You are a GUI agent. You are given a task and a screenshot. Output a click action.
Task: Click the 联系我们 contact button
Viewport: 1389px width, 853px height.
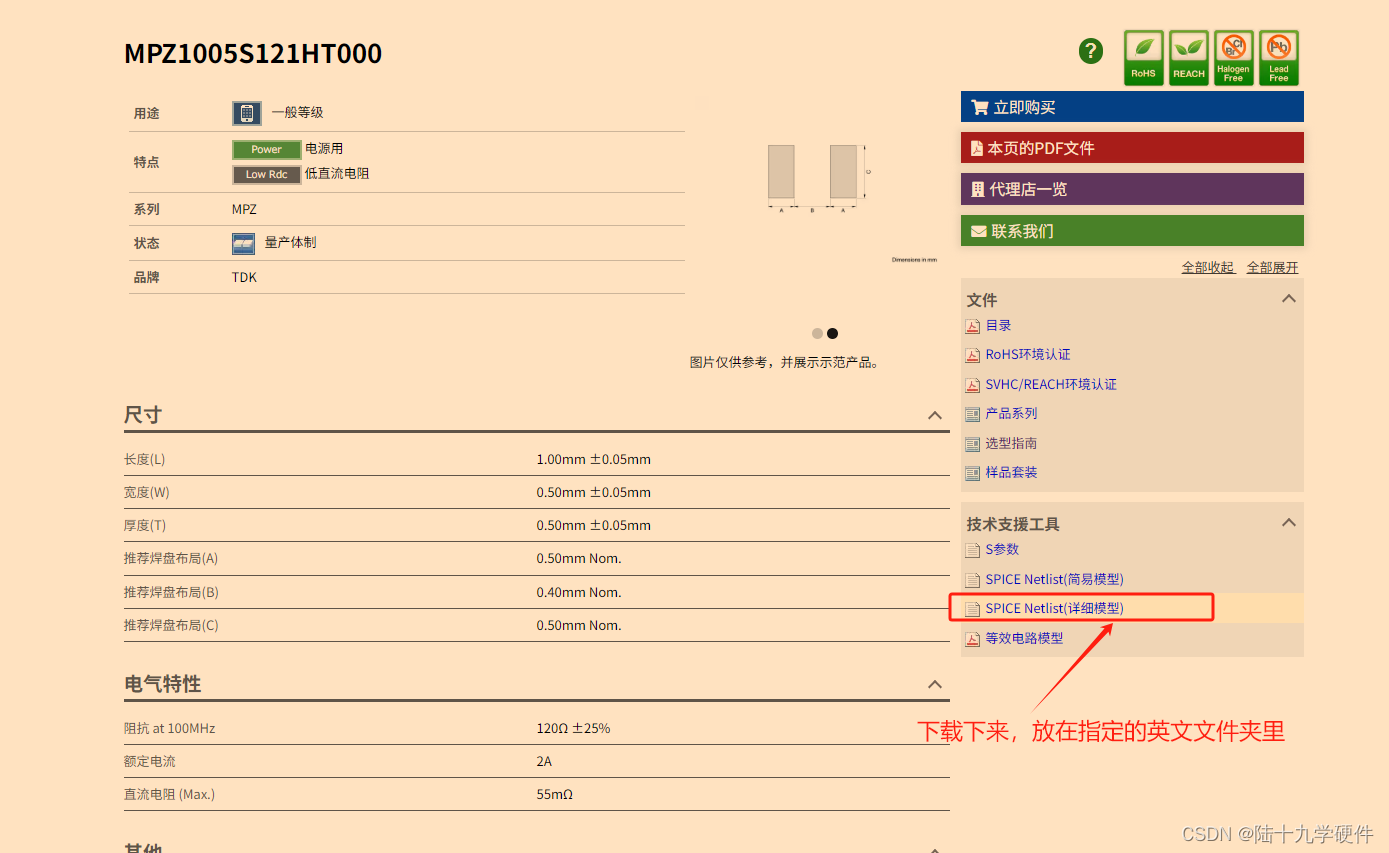[1132, 231]
